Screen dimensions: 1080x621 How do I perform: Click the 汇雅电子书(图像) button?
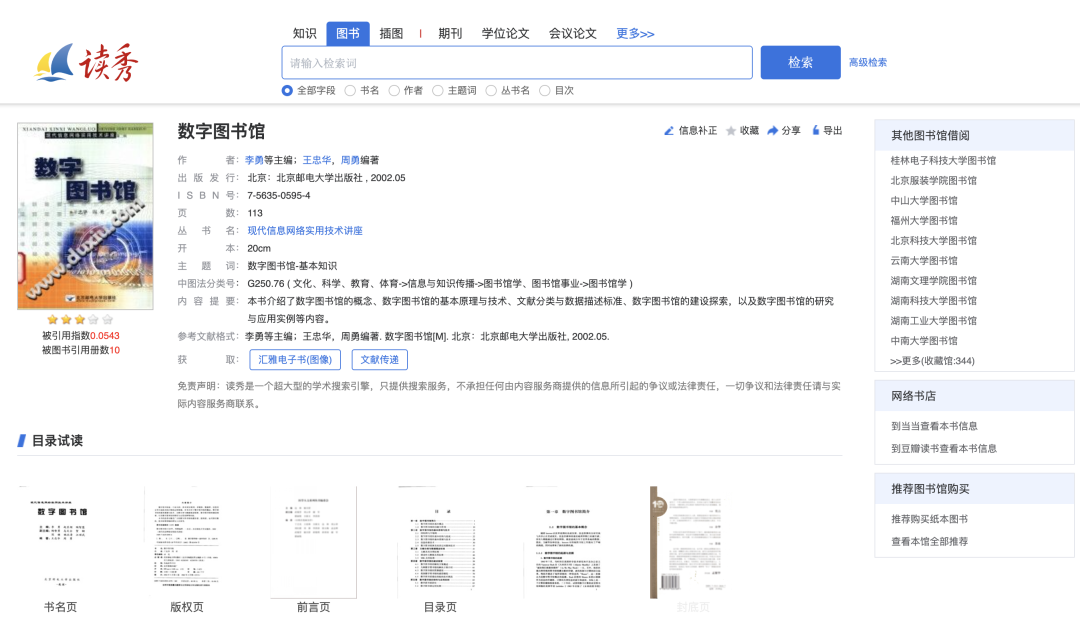coord(295,360)
